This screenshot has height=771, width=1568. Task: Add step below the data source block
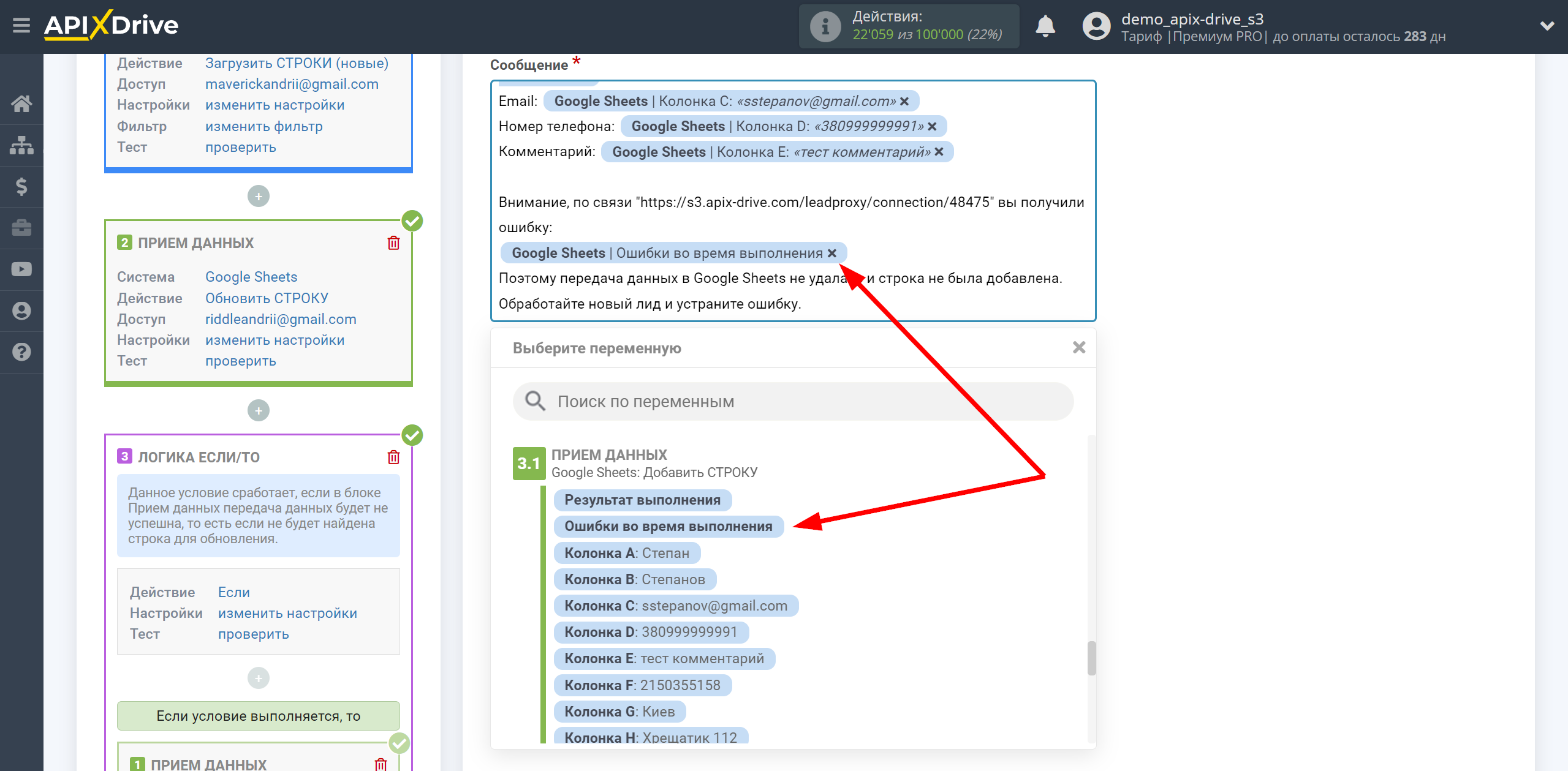pos(259,196)
